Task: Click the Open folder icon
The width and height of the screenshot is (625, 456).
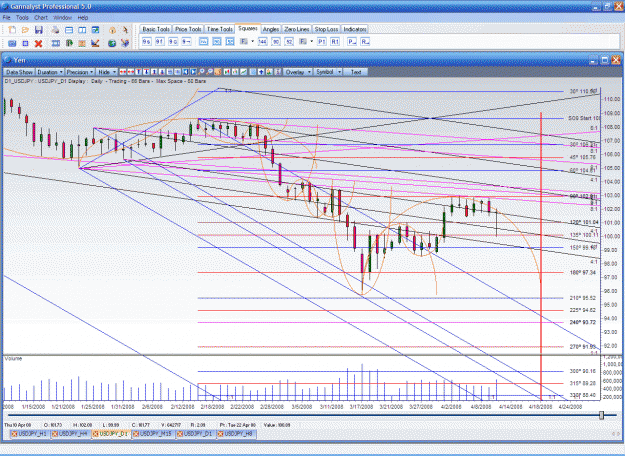Action: 25,30
